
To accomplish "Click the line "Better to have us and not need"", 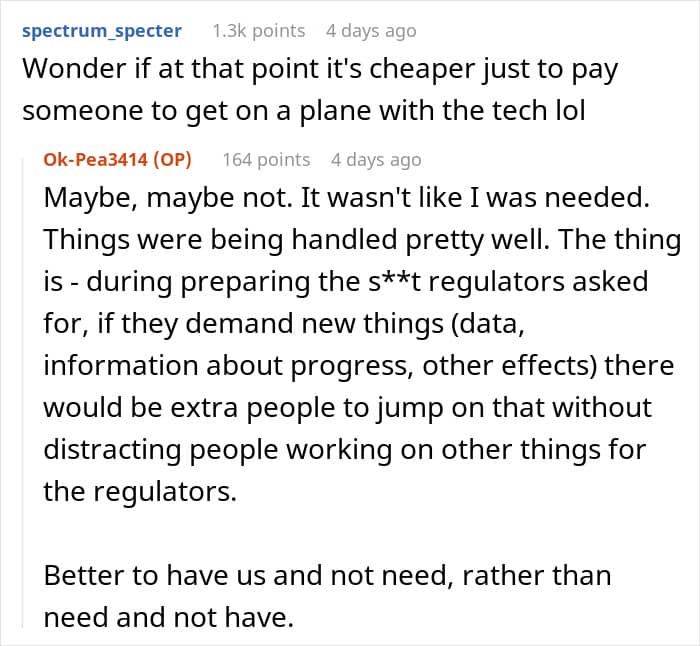I will [x=327, y=575].
